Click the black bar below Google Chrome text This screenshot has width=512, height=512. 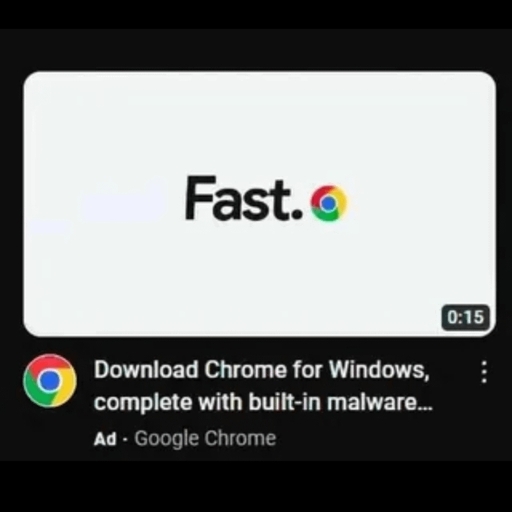256,487
